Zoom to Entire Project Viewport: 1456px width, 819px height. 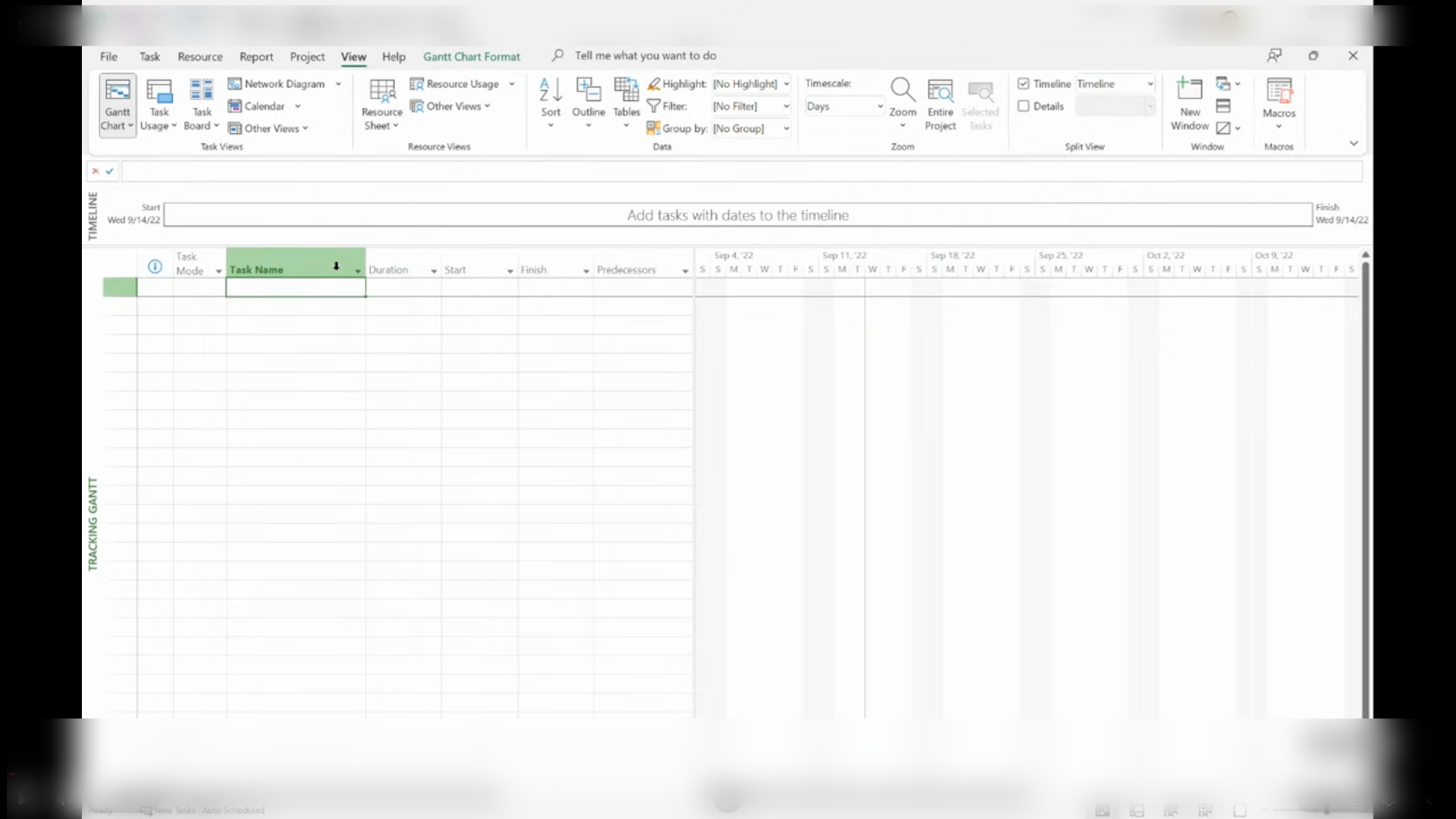tap(940, 93)
